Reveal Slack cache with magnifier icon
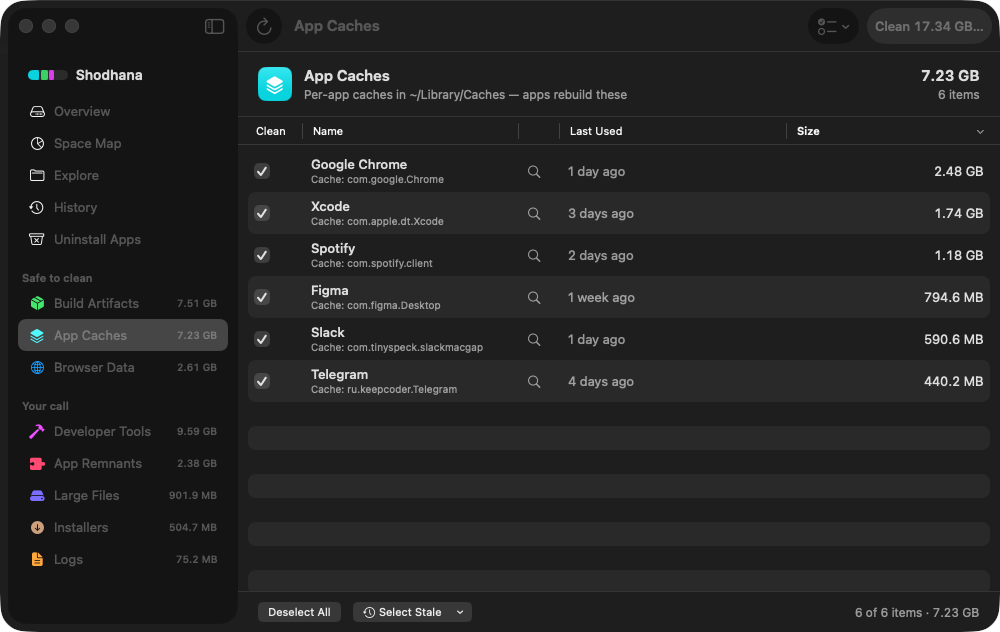The image size is (1000, 632). click(534, 340)
